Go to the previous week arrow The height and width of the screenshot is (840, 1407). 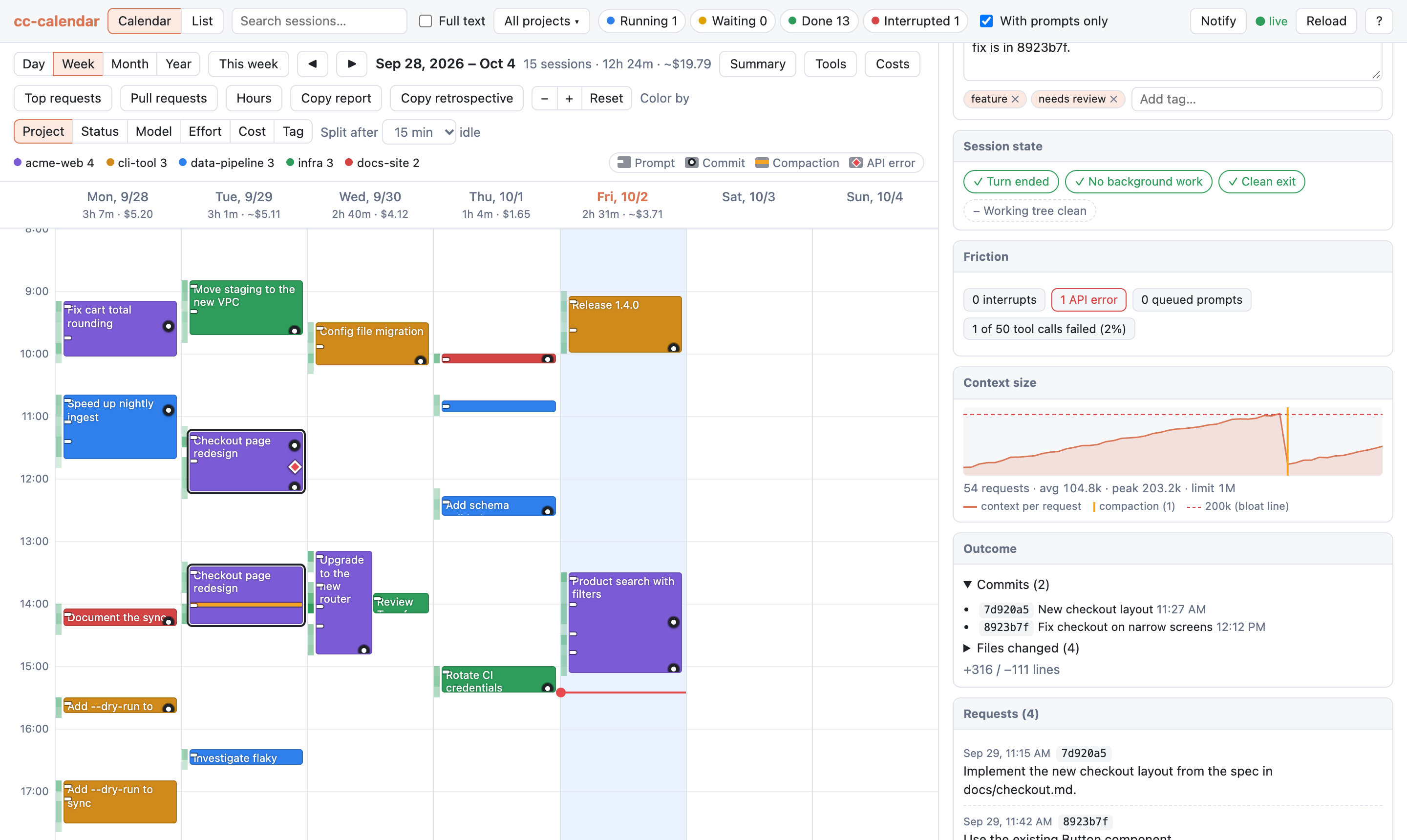click(312, 64)
